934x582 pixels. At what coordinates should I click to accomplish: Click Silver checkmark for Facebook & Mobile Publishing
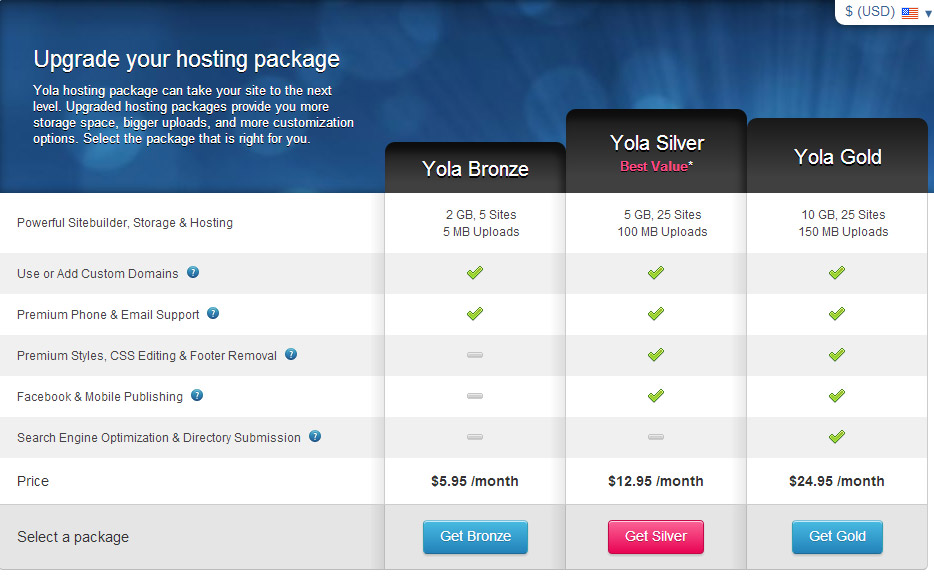tap(656, 396)
